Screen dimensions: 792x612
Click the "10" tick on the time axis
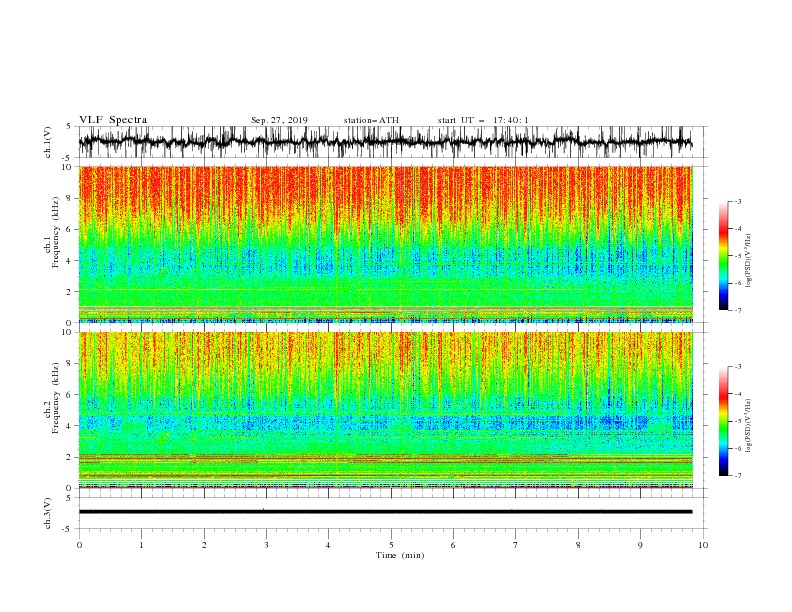[703, 545]
